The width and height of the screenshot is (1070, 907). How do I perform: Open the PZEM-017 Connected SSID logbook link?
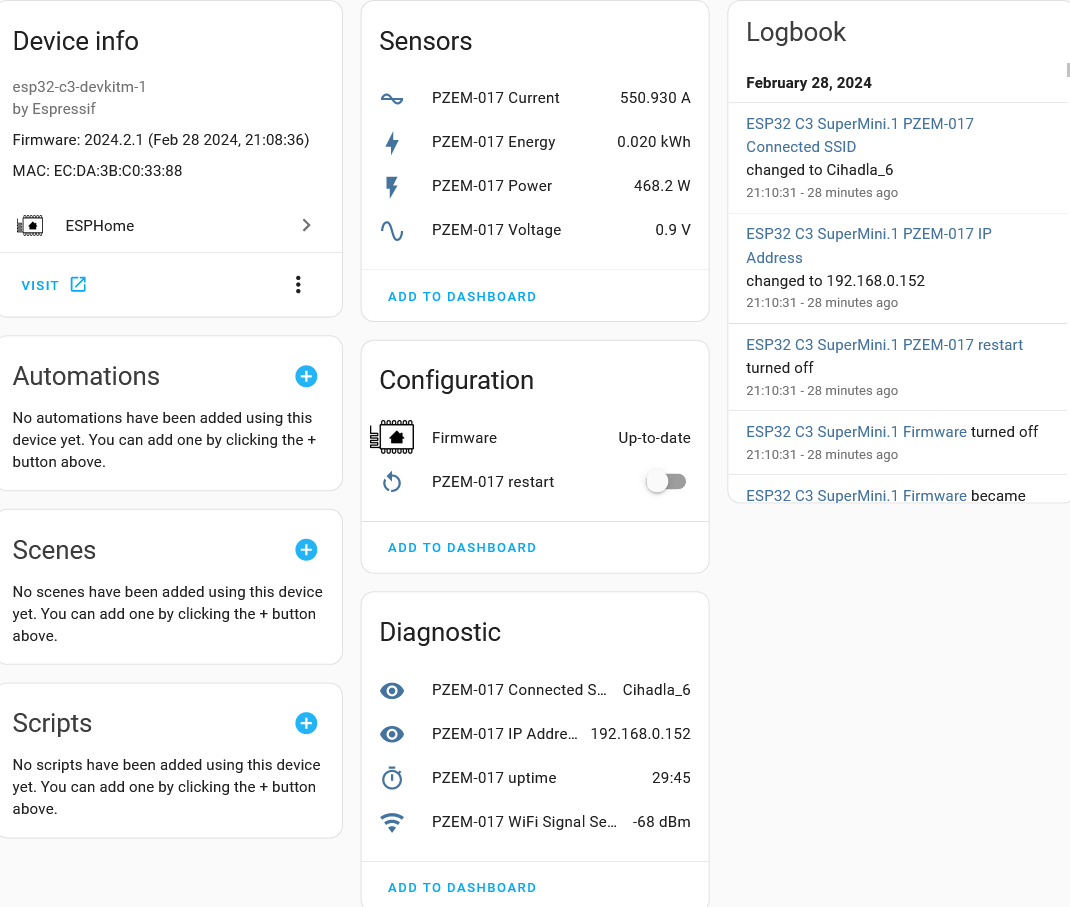pos(859,135)
